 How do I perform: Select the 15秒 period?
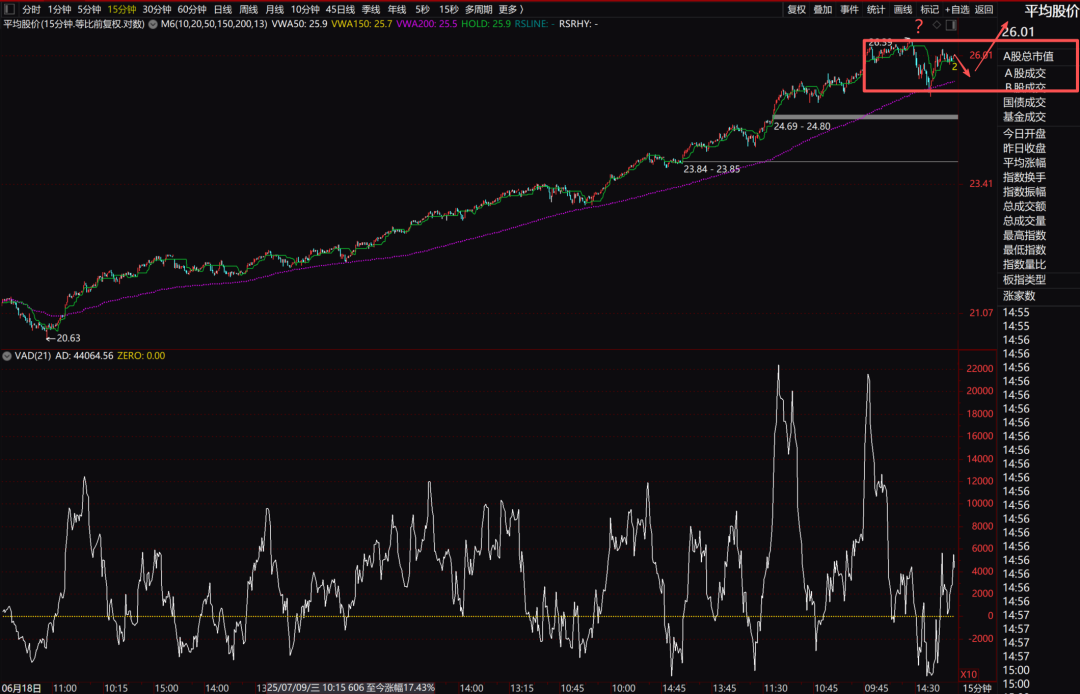pyautogui.click(x=448, y=9)
